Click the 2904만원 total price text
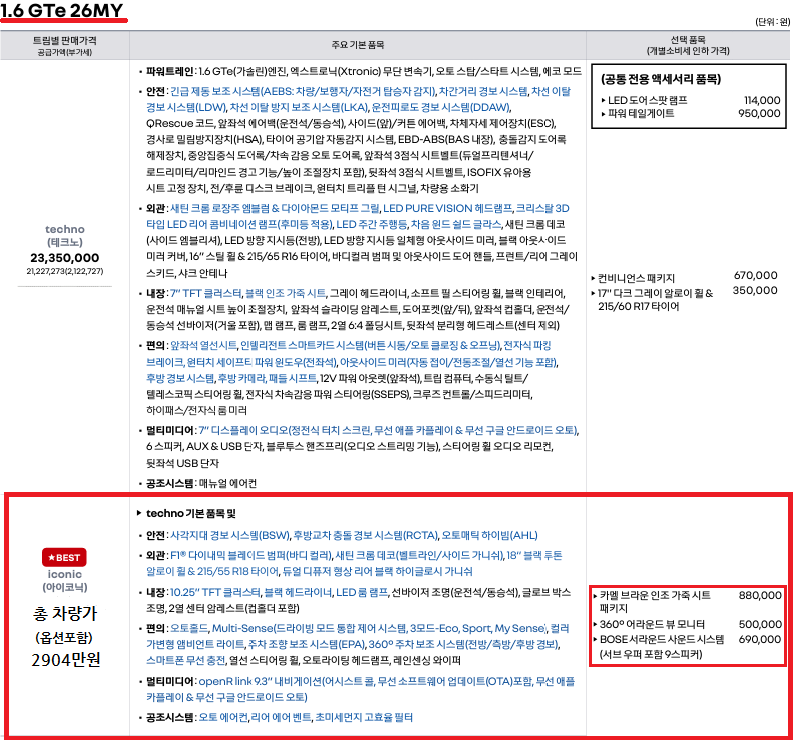The width and height of the screenshot is (793, 740). [x=65, y=659]
